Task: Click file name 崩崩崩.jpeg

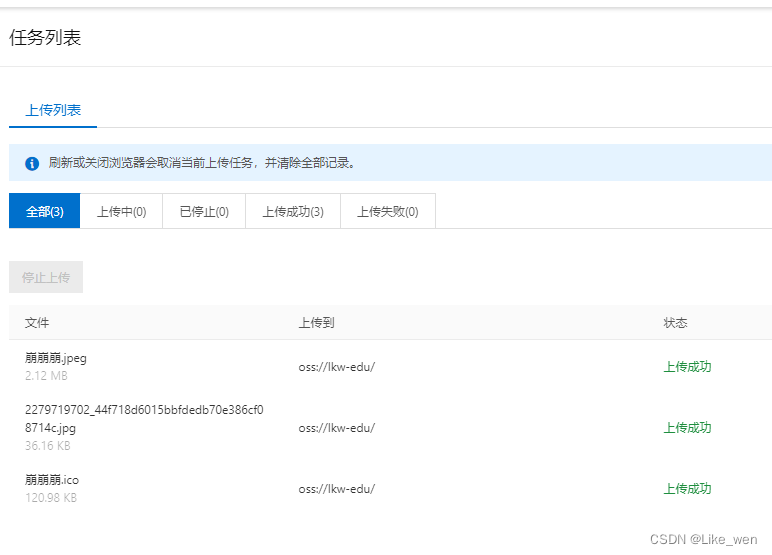Action: click(56, 358)
